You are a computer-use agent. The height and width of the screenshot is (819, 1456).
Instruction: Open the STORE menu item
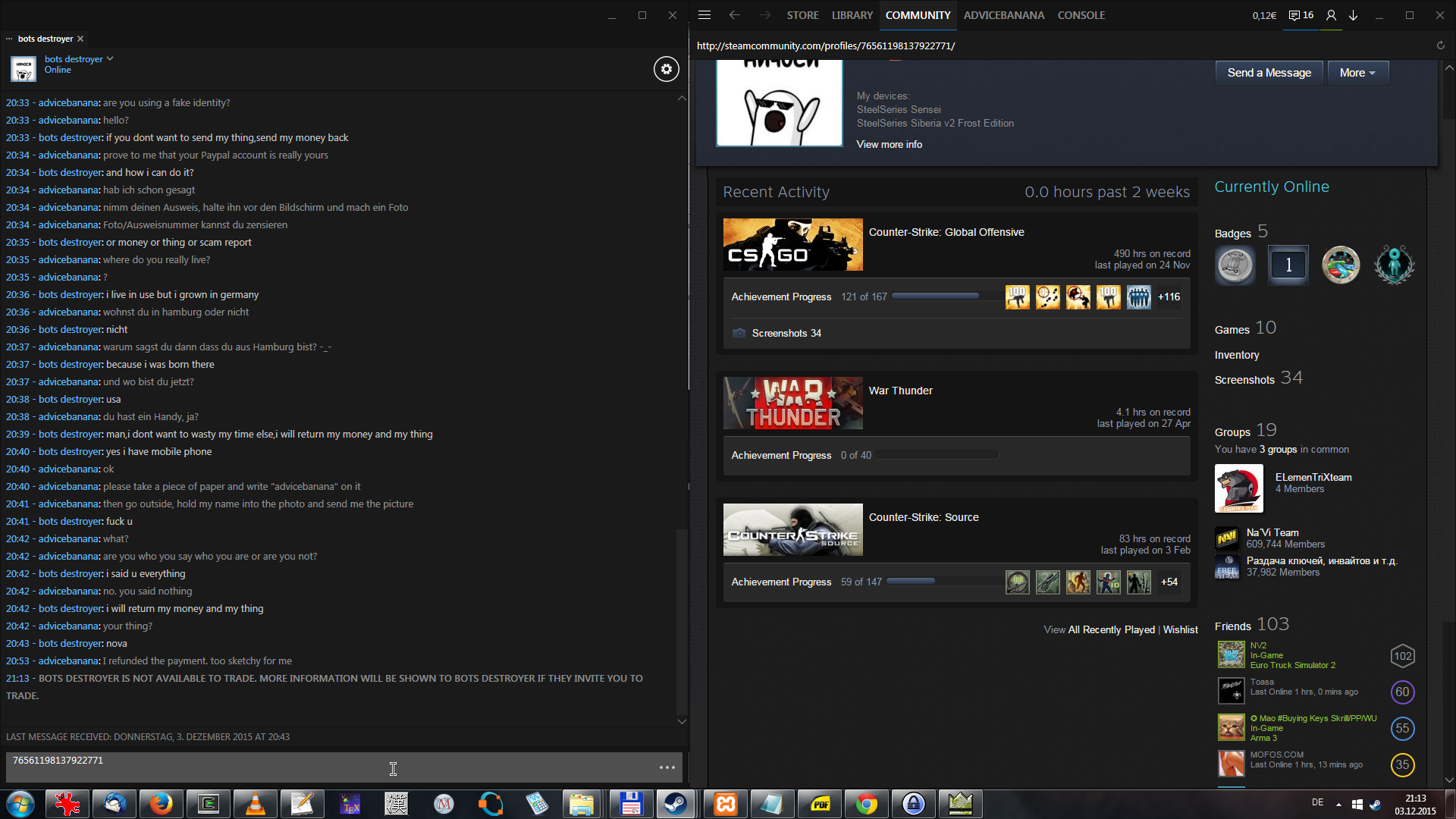coord(802,15)
